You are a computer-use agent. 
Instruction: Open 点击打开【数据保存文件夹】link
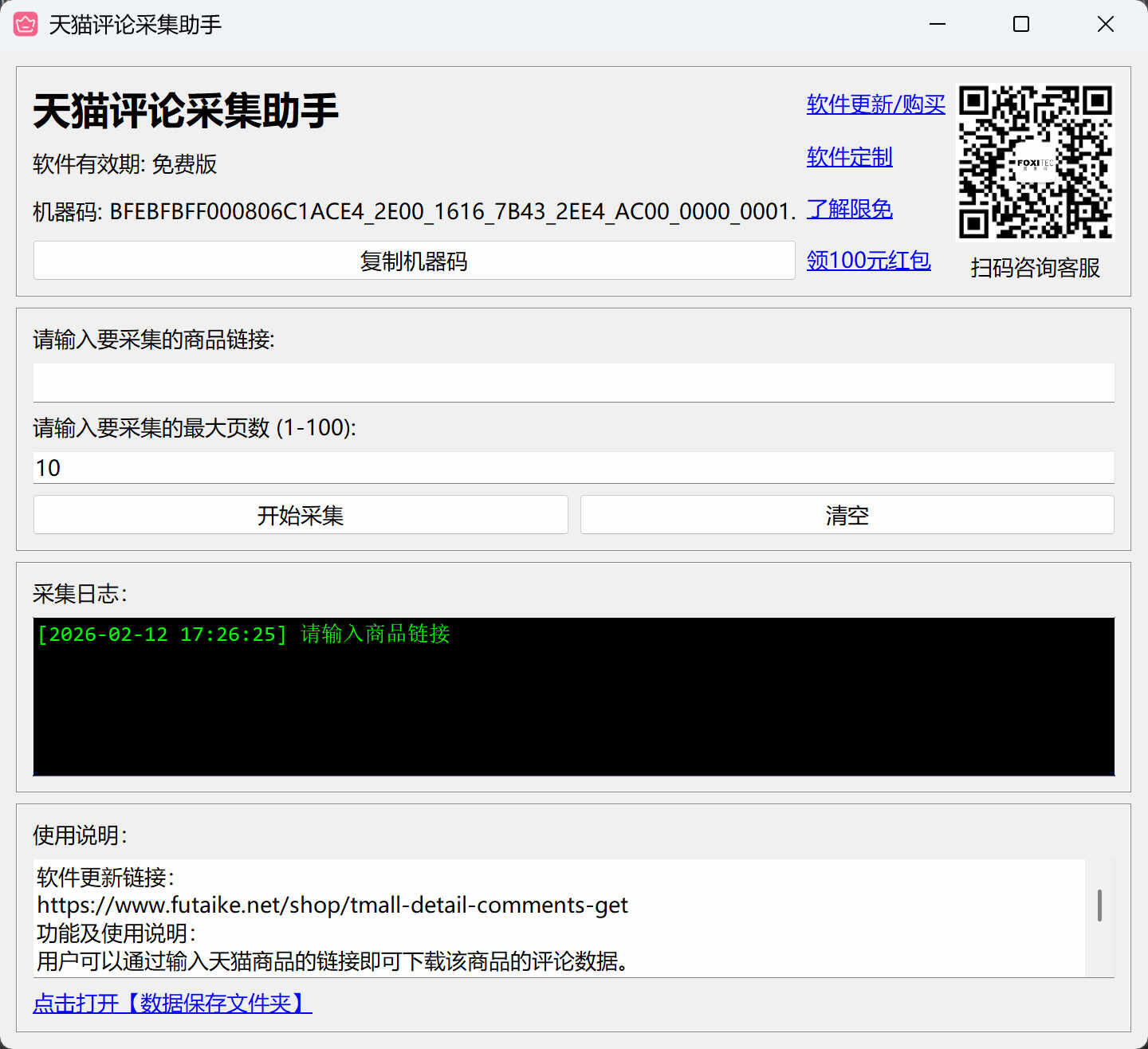coord(172,1004)
